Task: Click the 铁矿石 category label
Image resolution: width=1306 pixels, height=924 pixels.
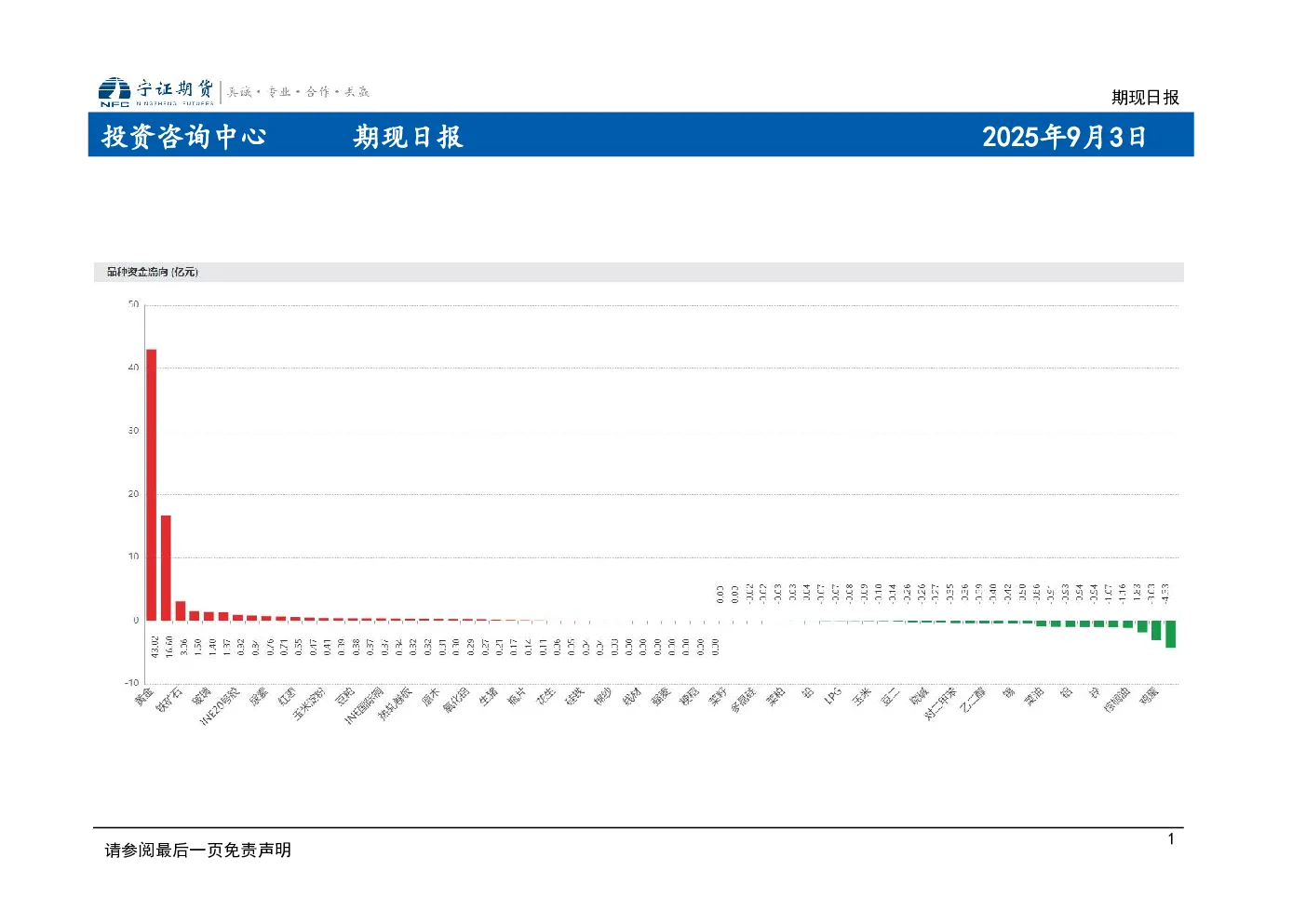Action: click(168, 700)
